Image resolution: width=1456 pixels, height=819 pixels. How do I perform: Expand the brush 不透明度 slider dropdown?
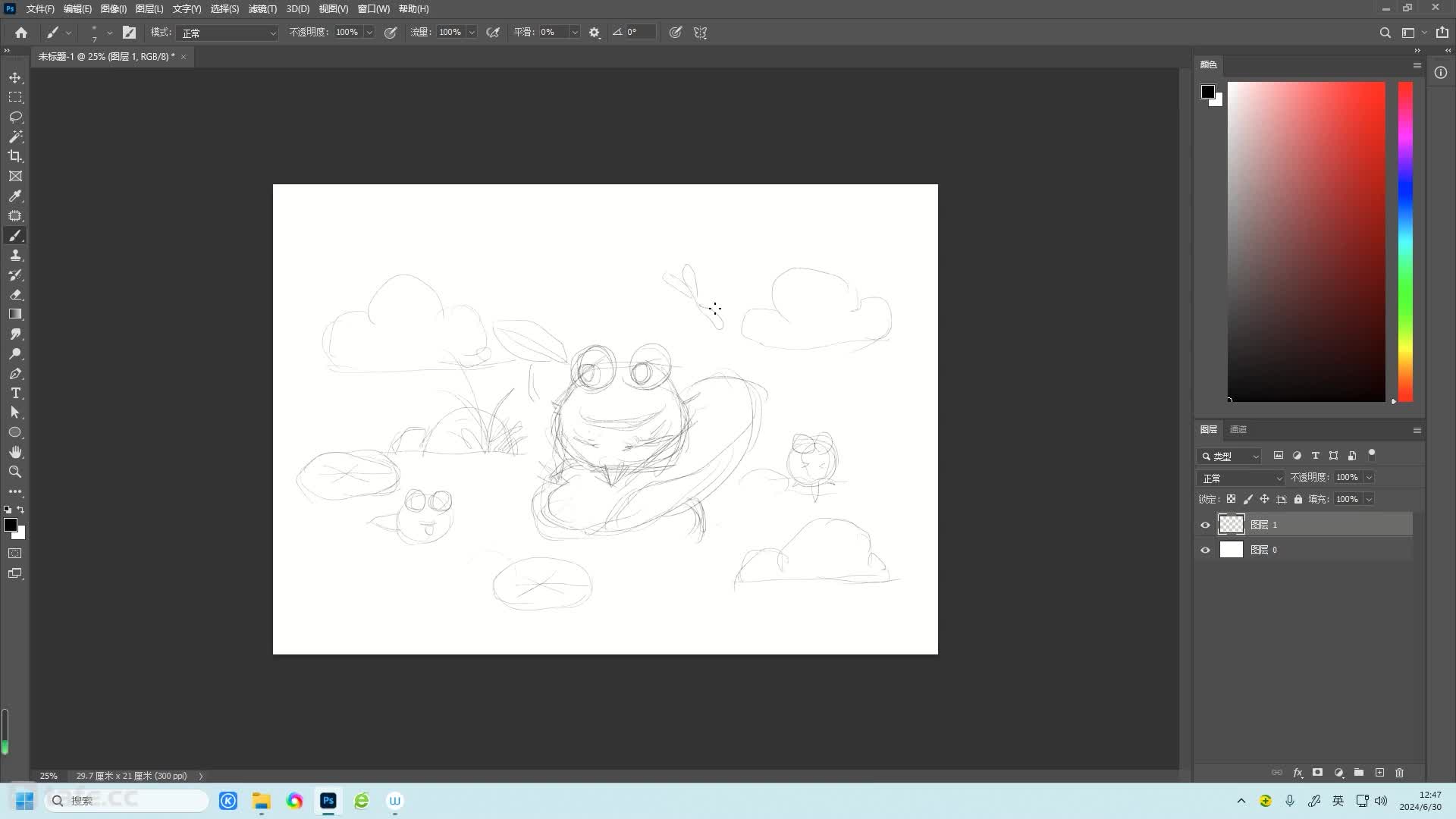coord(369,33)
